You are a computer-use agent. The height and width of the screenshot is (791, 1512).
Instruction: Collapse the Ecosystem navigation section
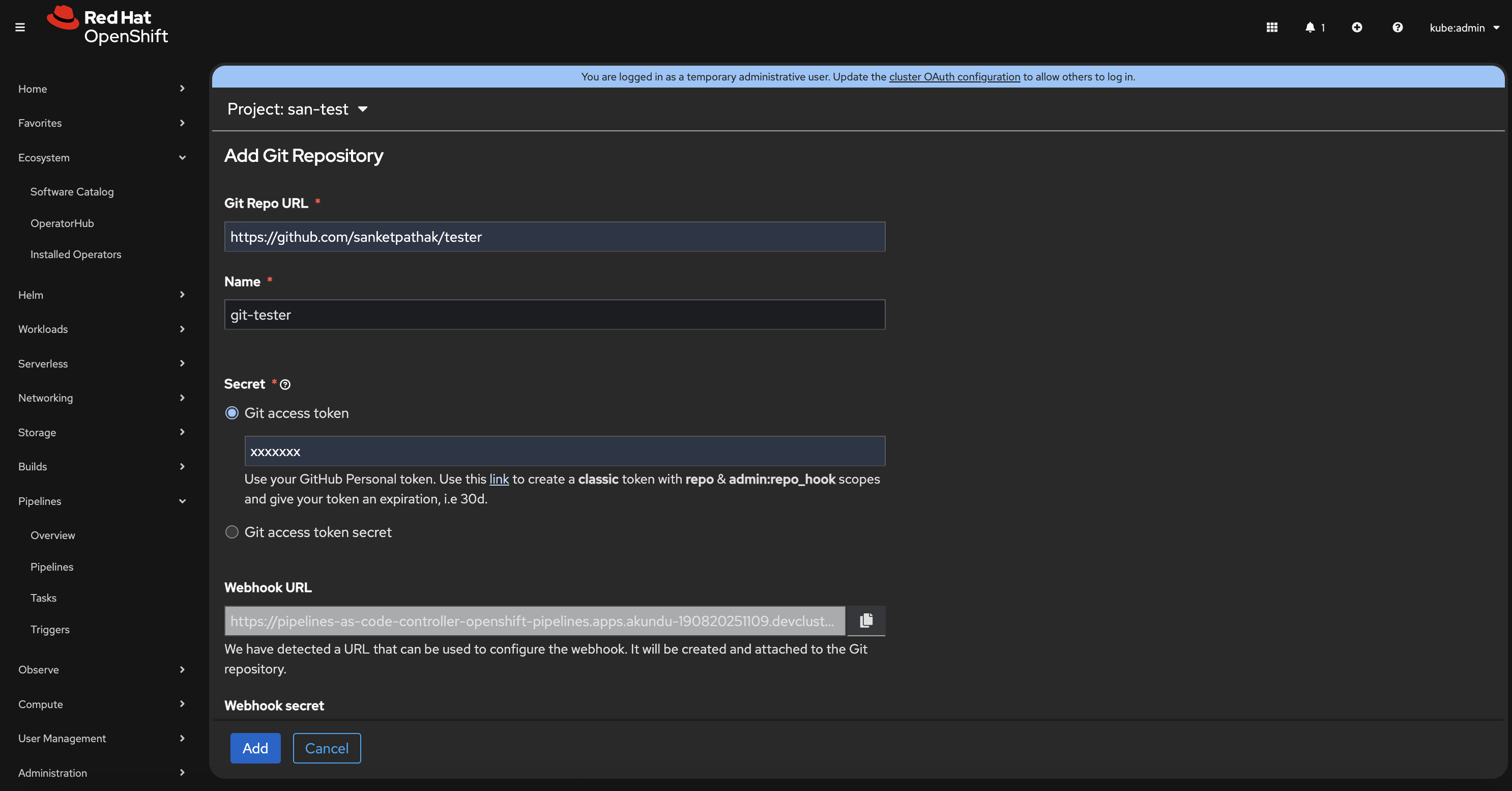click(101, 157)
